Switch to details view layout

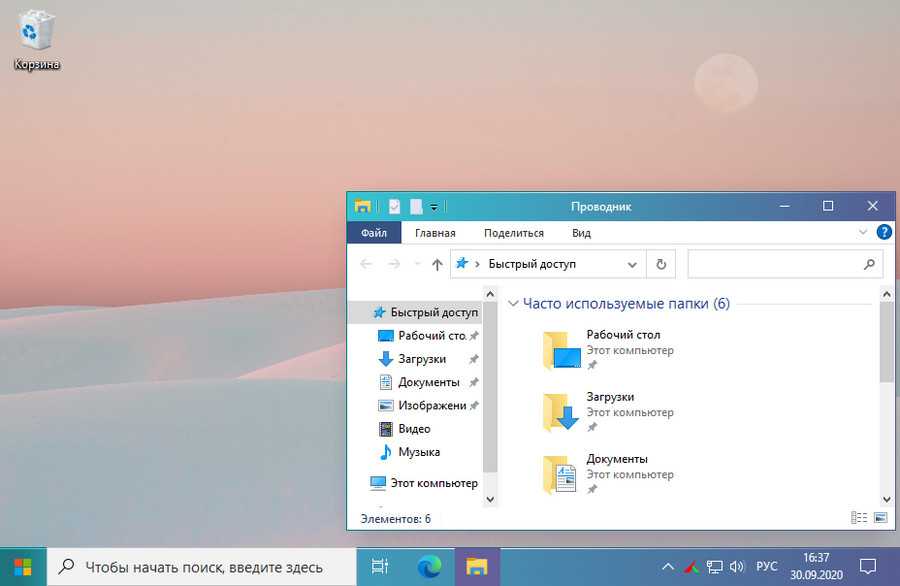tap(858, 518)
